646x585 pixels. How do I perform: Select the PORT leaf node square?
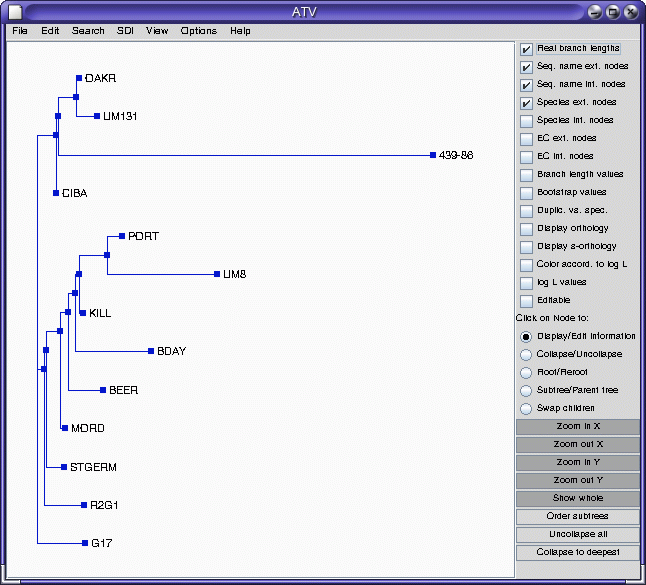click(122, 236)
